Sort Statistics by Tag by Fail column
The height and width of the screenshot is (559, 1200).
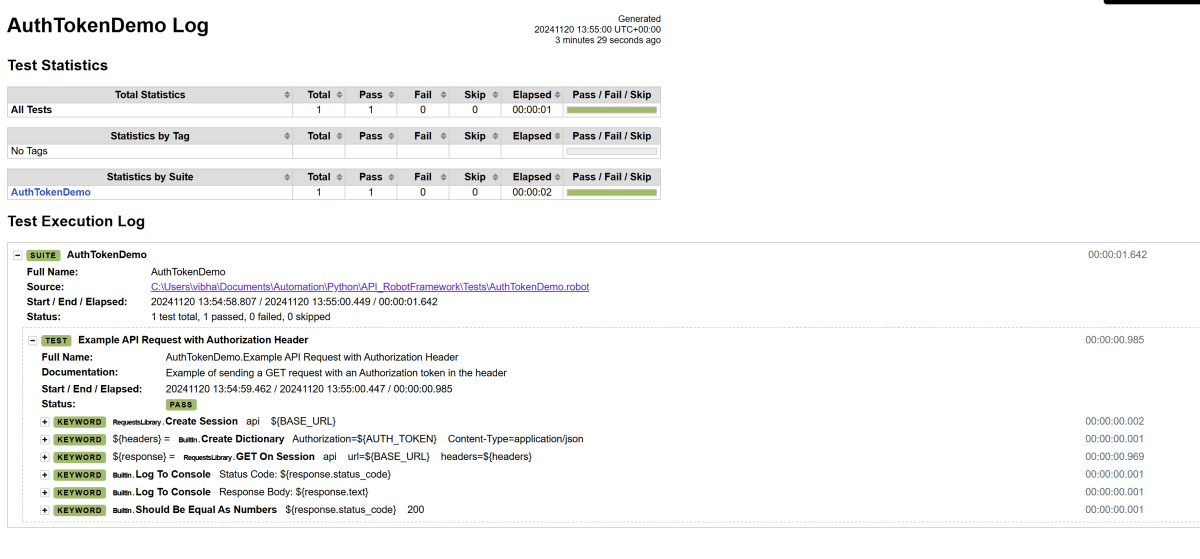[x=443, y=136]
